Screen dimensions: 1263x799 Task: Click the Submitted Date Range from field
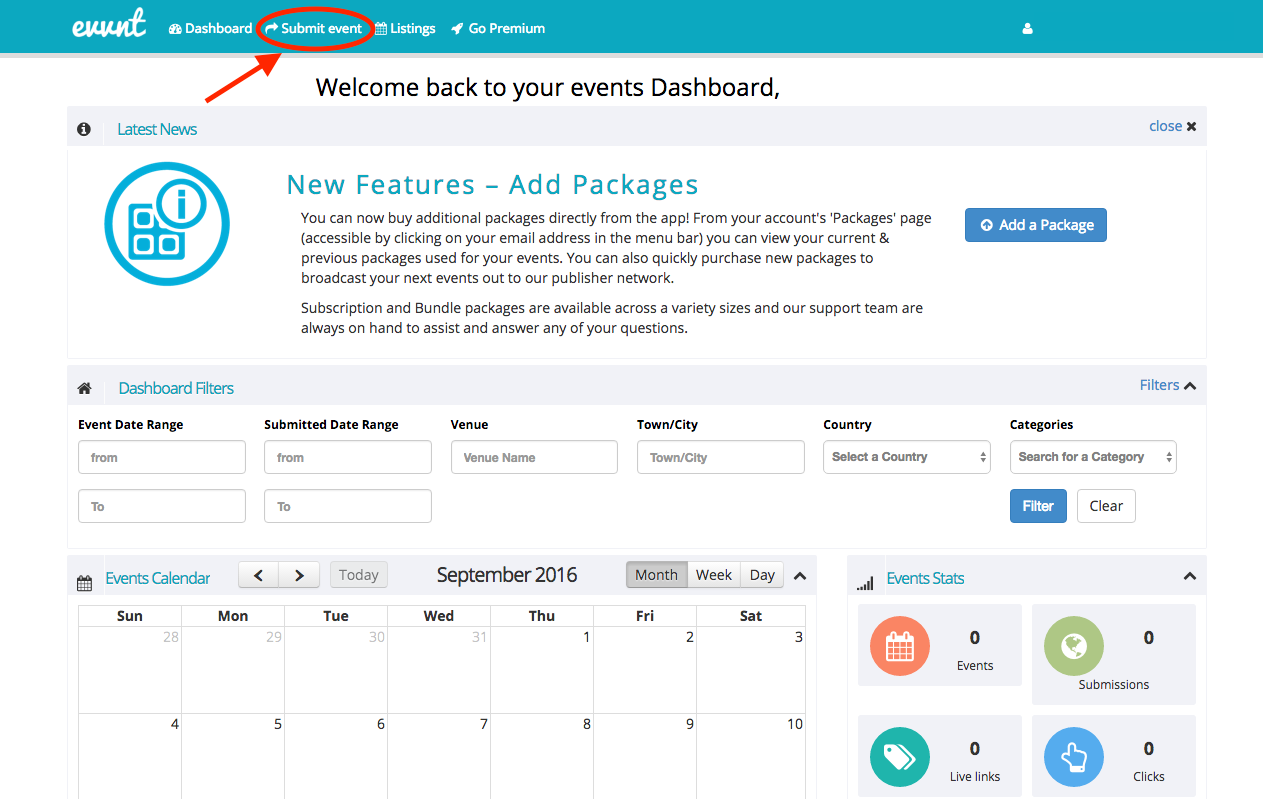click(348, 457)
